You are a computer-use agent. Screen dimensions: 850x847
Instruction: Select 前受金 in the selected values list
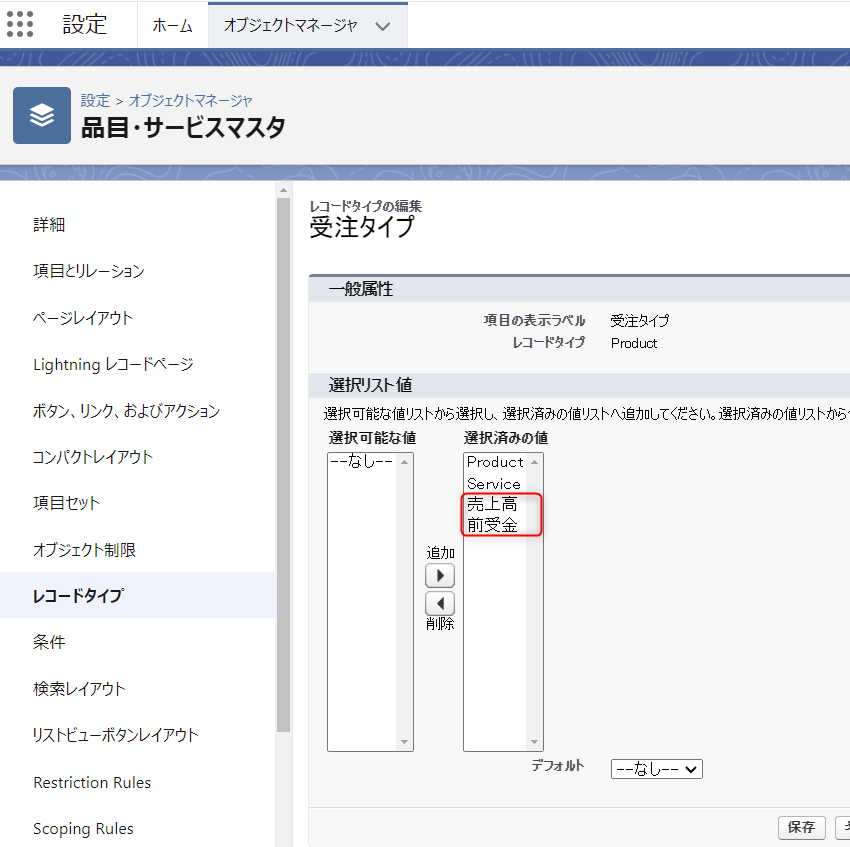[492, 526]
